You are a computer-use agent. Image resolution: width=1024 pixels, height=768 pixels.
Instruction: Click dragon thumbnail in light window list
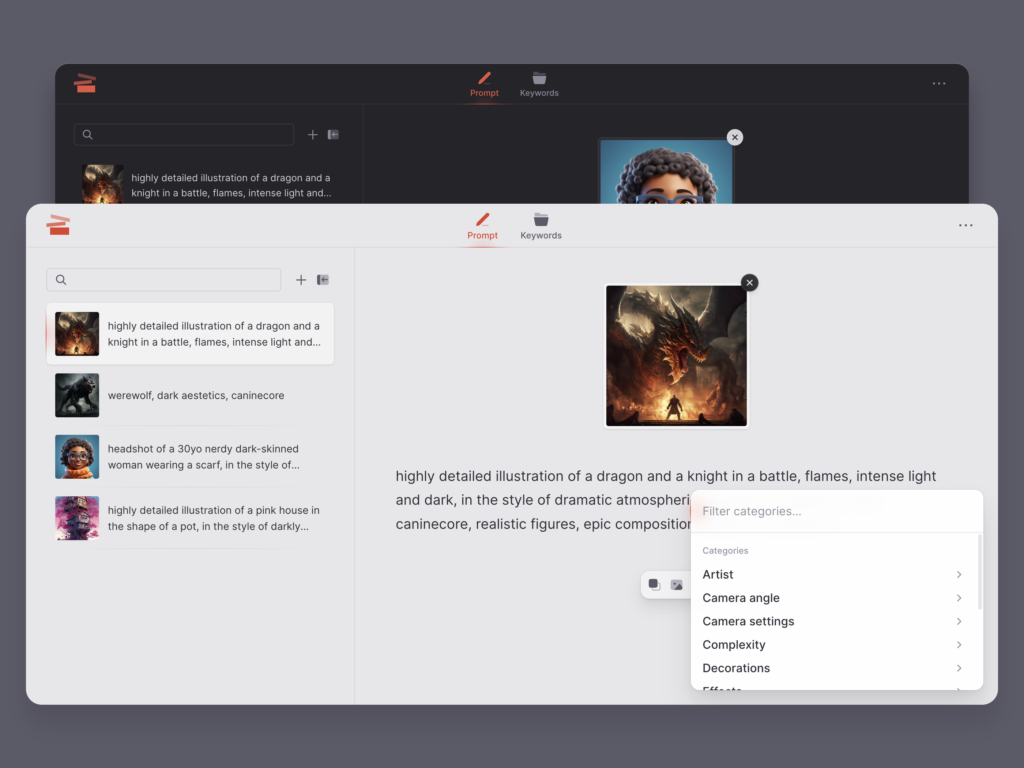[x=77, y=334]
